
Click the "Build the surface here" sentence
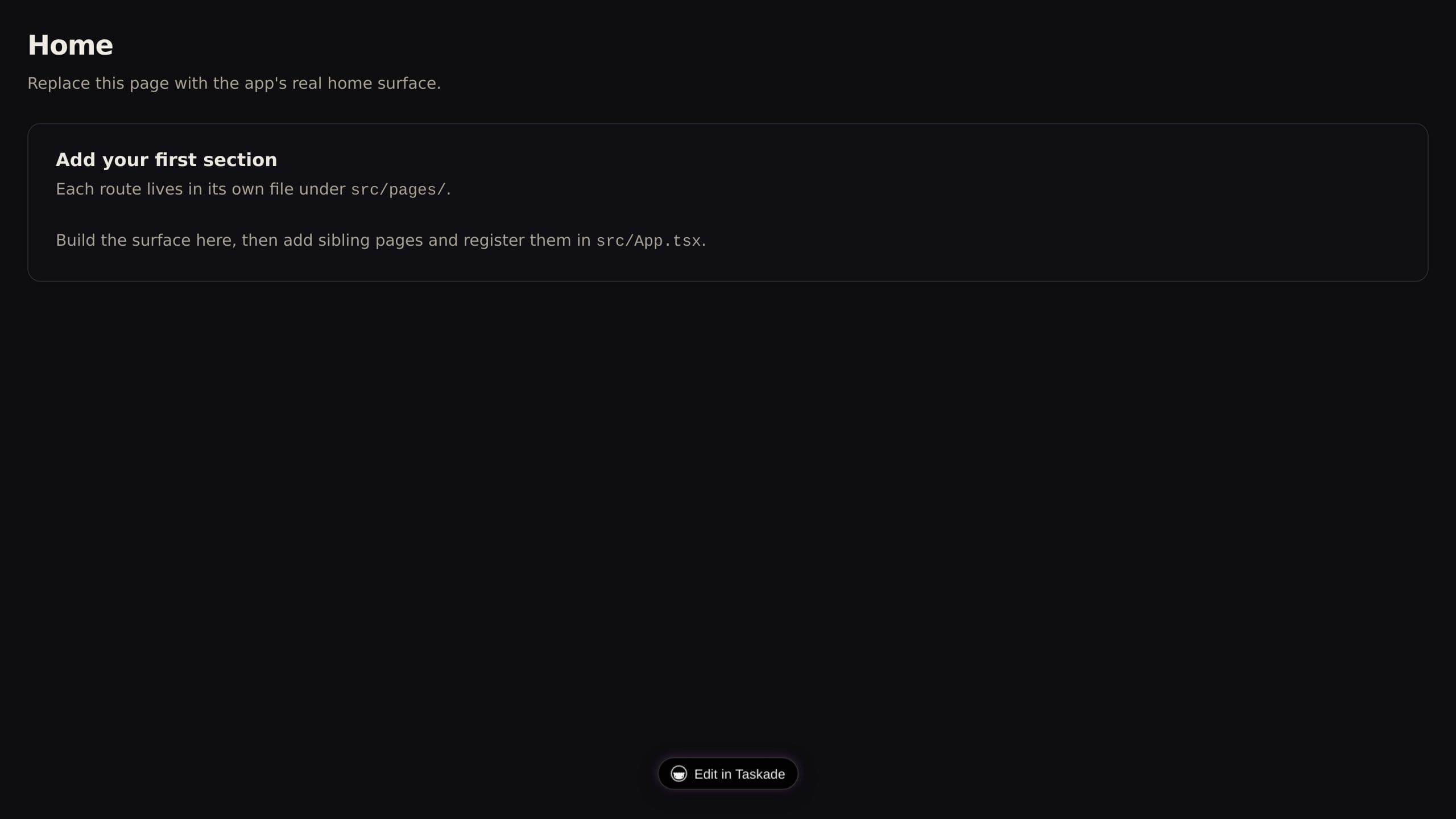380,240
